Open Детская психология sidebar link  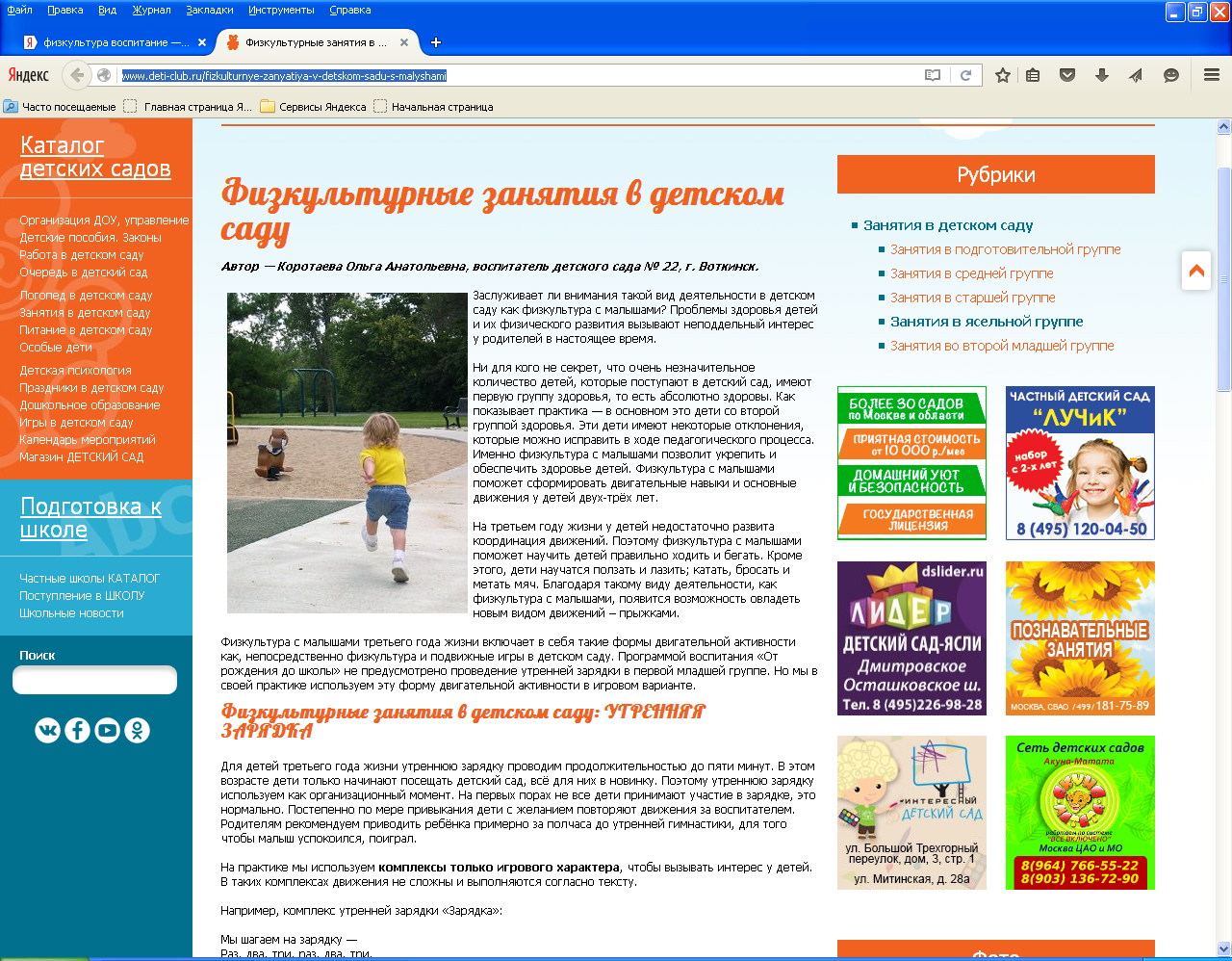75,371
